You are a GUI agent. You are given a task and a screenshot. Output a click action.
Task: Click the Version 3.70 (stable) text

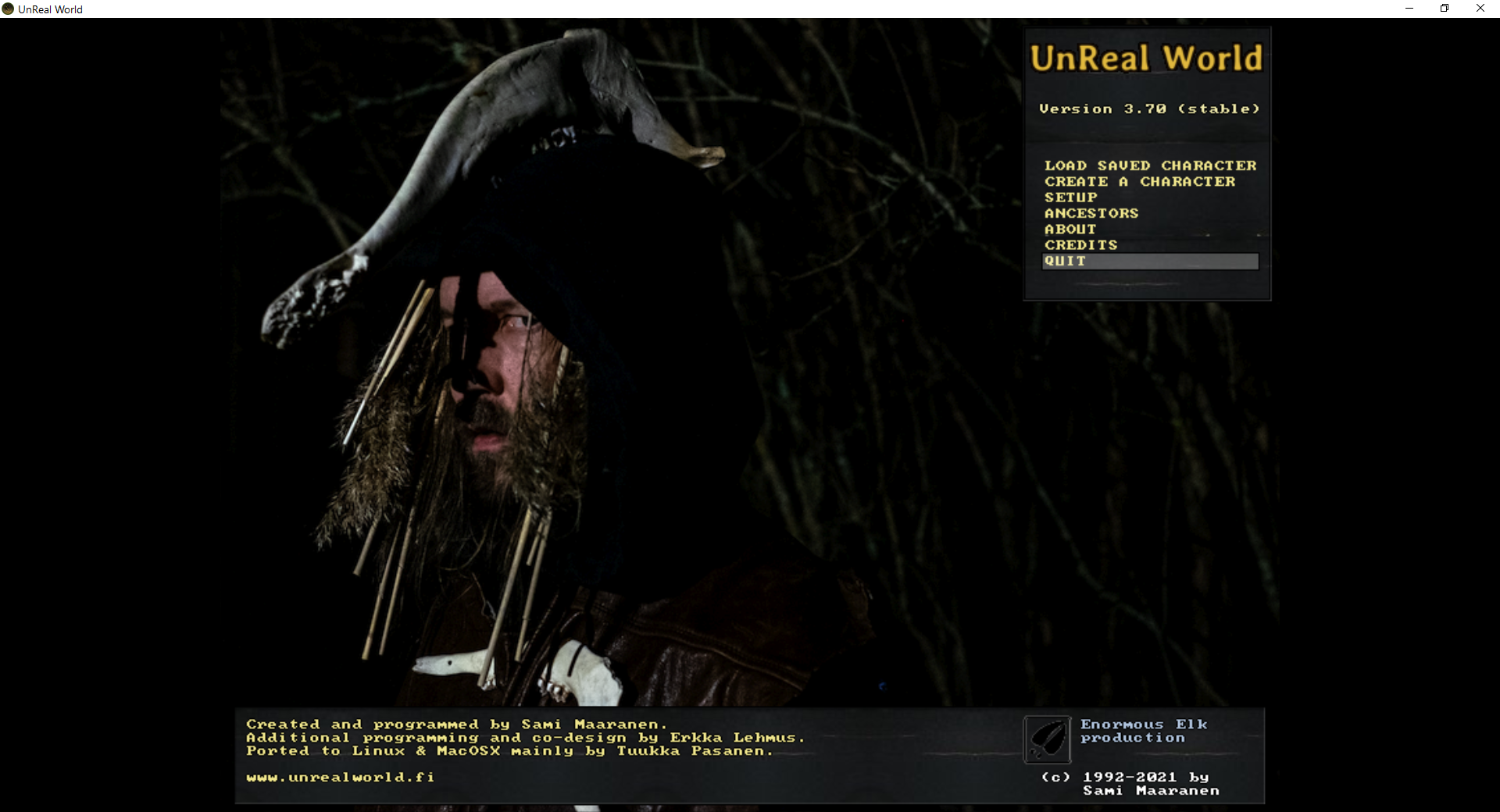(1149, 109)
